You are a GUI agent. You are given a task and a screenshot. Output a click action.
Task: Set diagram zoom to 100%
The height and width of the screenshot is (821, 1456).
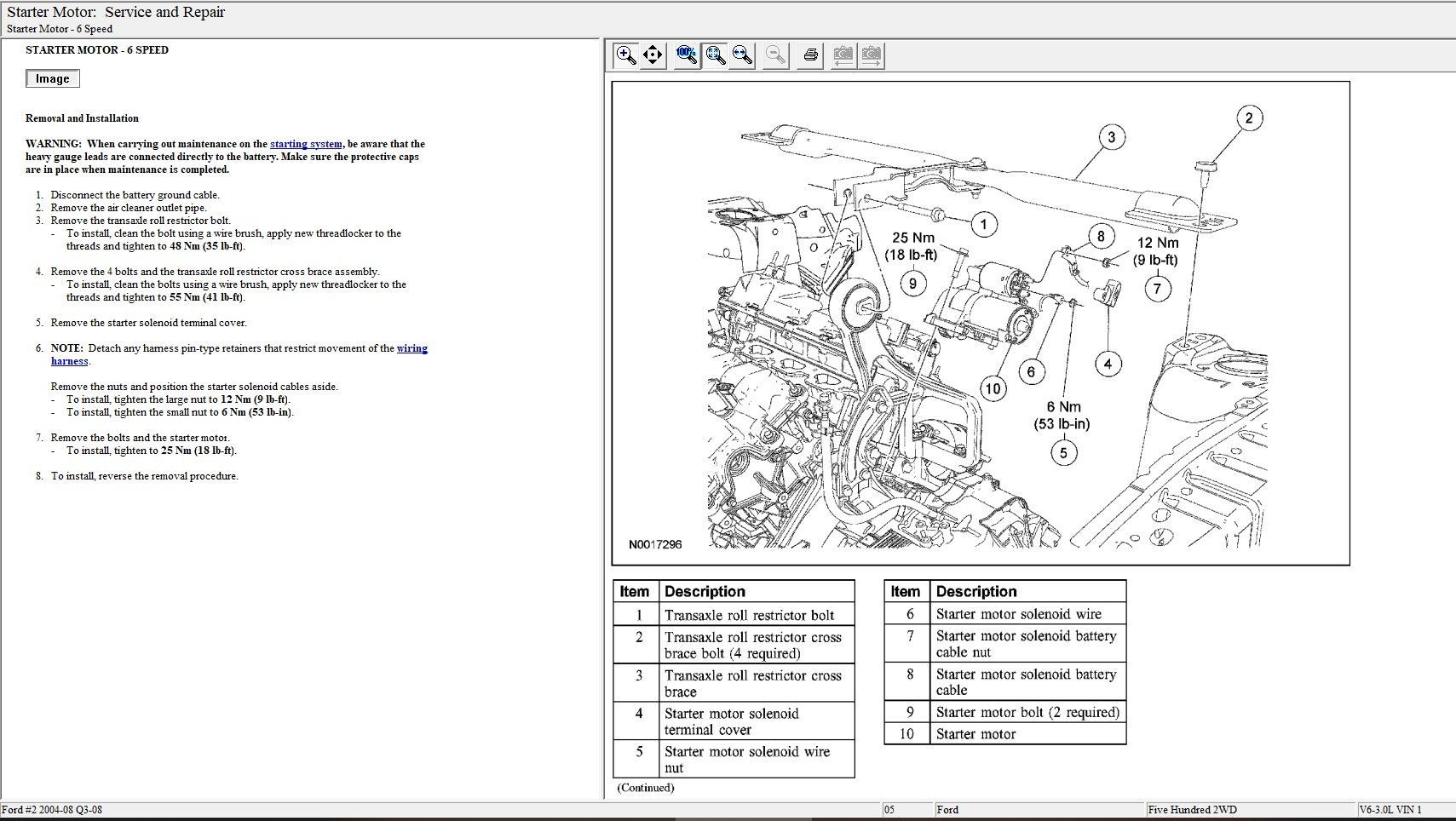[686, 55]
